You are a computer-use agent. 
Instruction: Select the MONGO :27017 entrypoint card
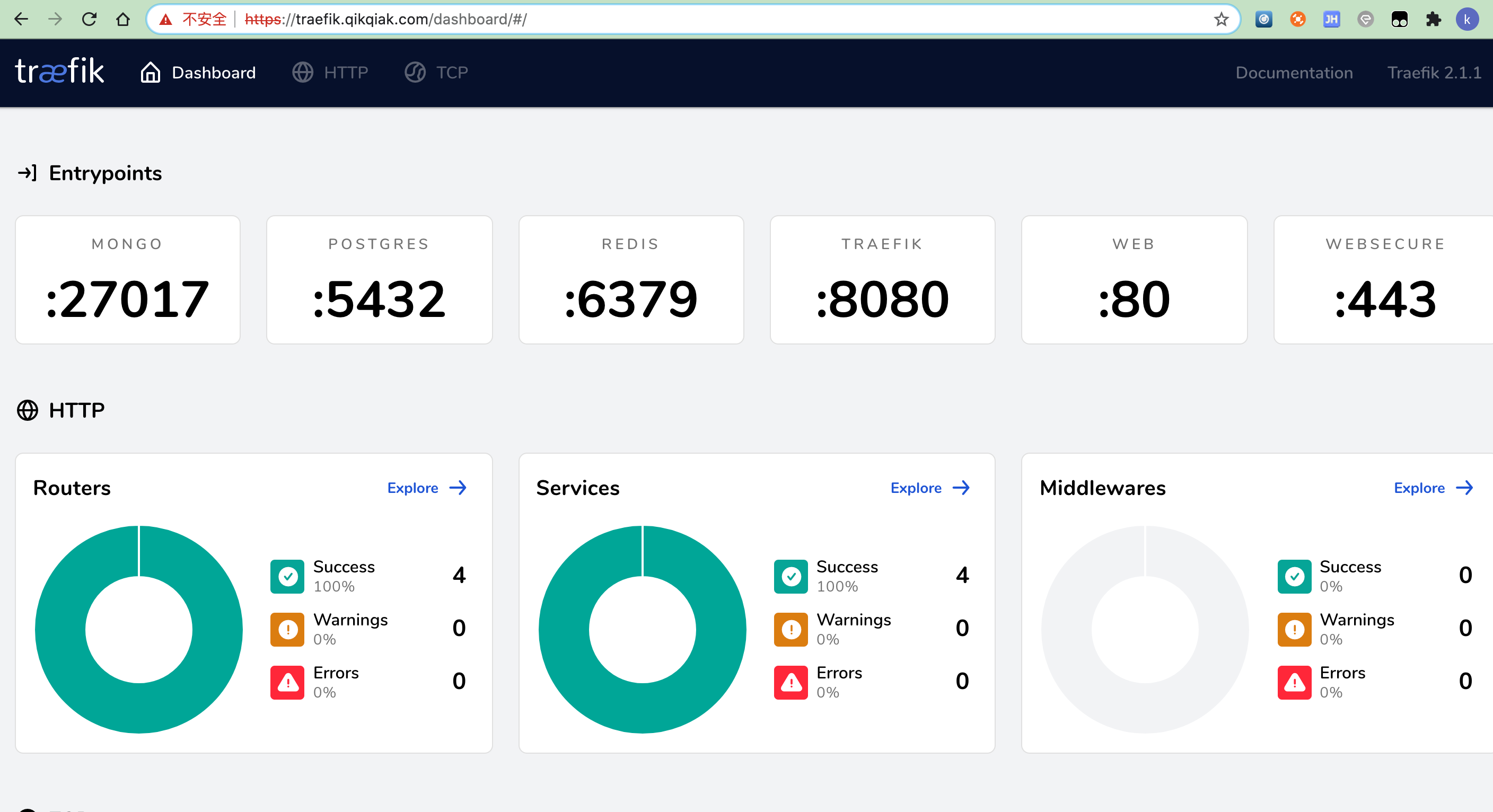pos(127,280)
